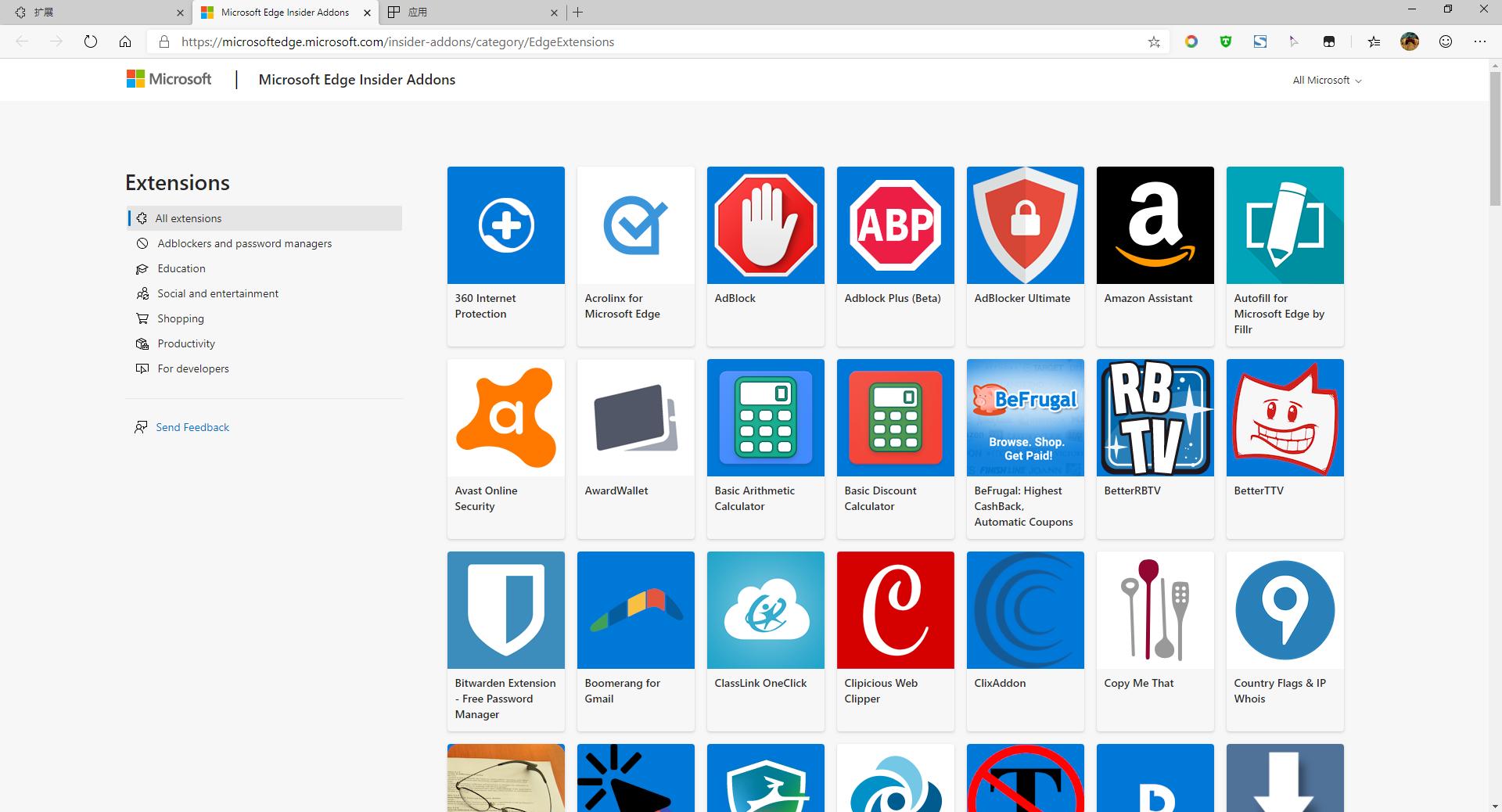This screenshot has width=1502, height=812.
Task: Refresh the current page
Action: (x=91, y=41)
